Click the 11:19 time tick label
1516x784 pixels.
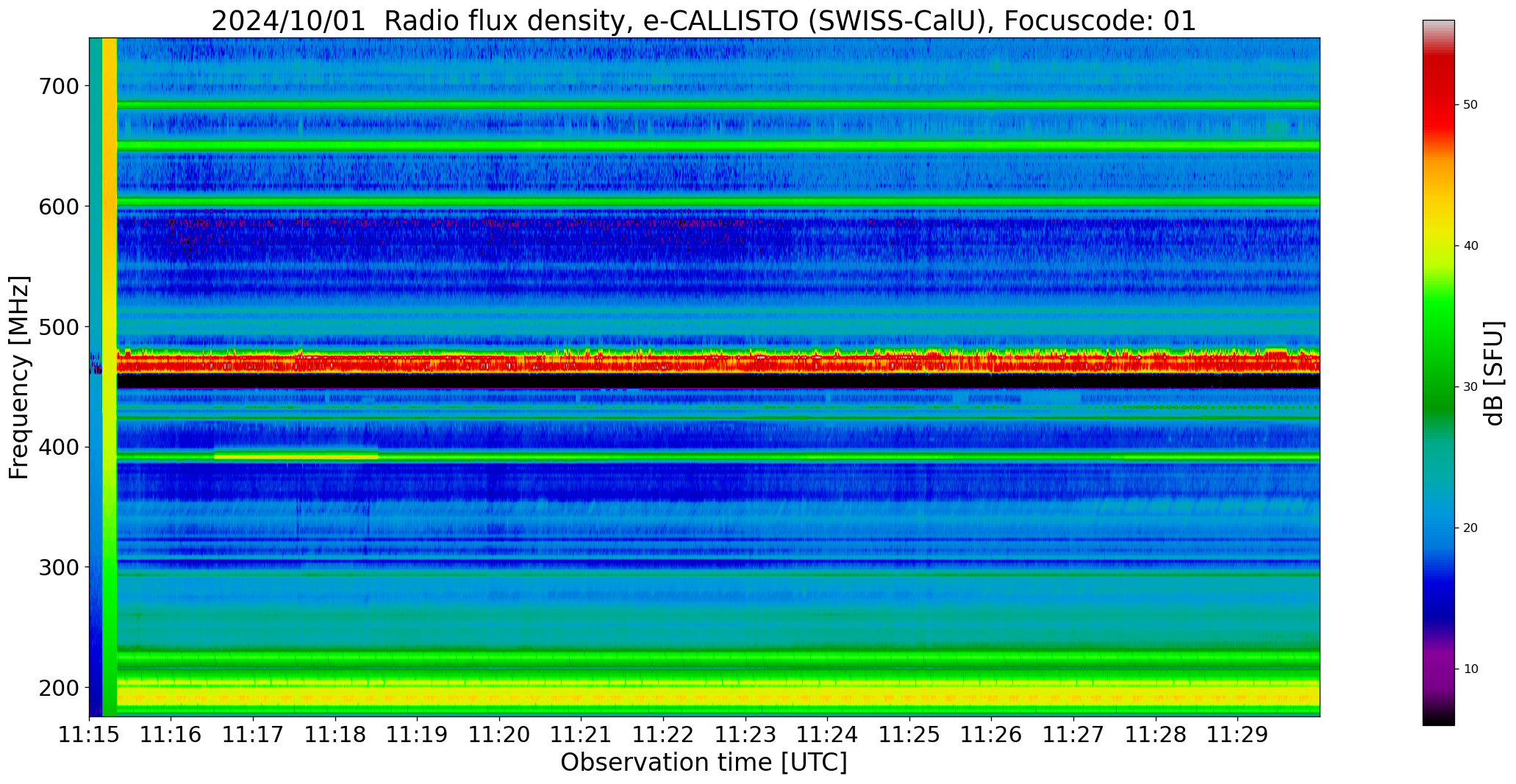pyautogui.click(x=418, y=736)
